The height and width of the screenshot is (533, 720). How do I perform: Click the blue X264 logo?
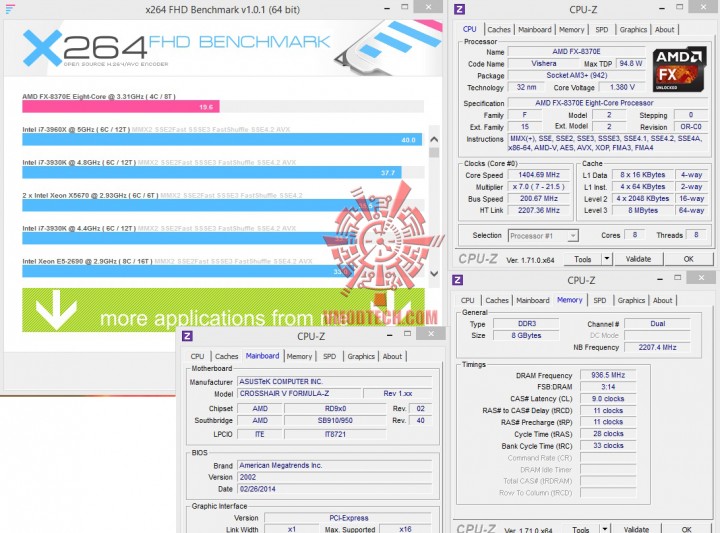[42, 47]
